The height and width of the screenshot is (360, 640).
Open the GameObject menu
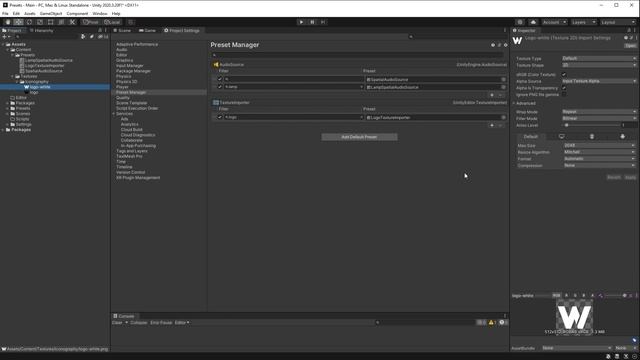tap(51, 13)
